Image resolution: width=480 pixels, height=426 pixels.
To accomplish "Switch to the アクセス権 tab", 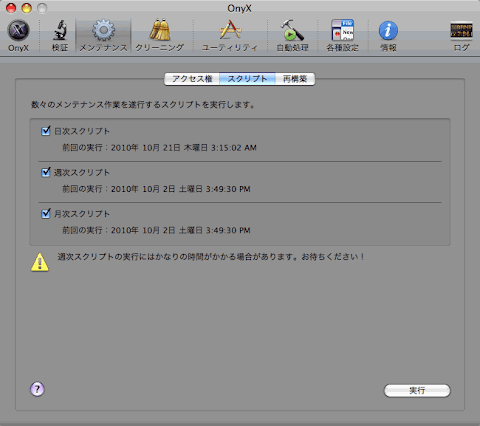I will [192, 79].
